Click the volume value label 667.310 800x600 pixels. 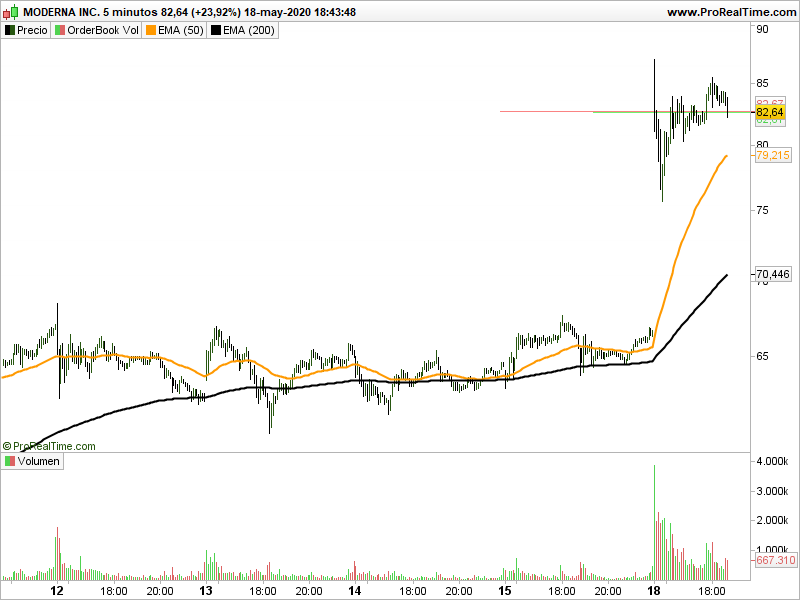(x=776, y=560)
